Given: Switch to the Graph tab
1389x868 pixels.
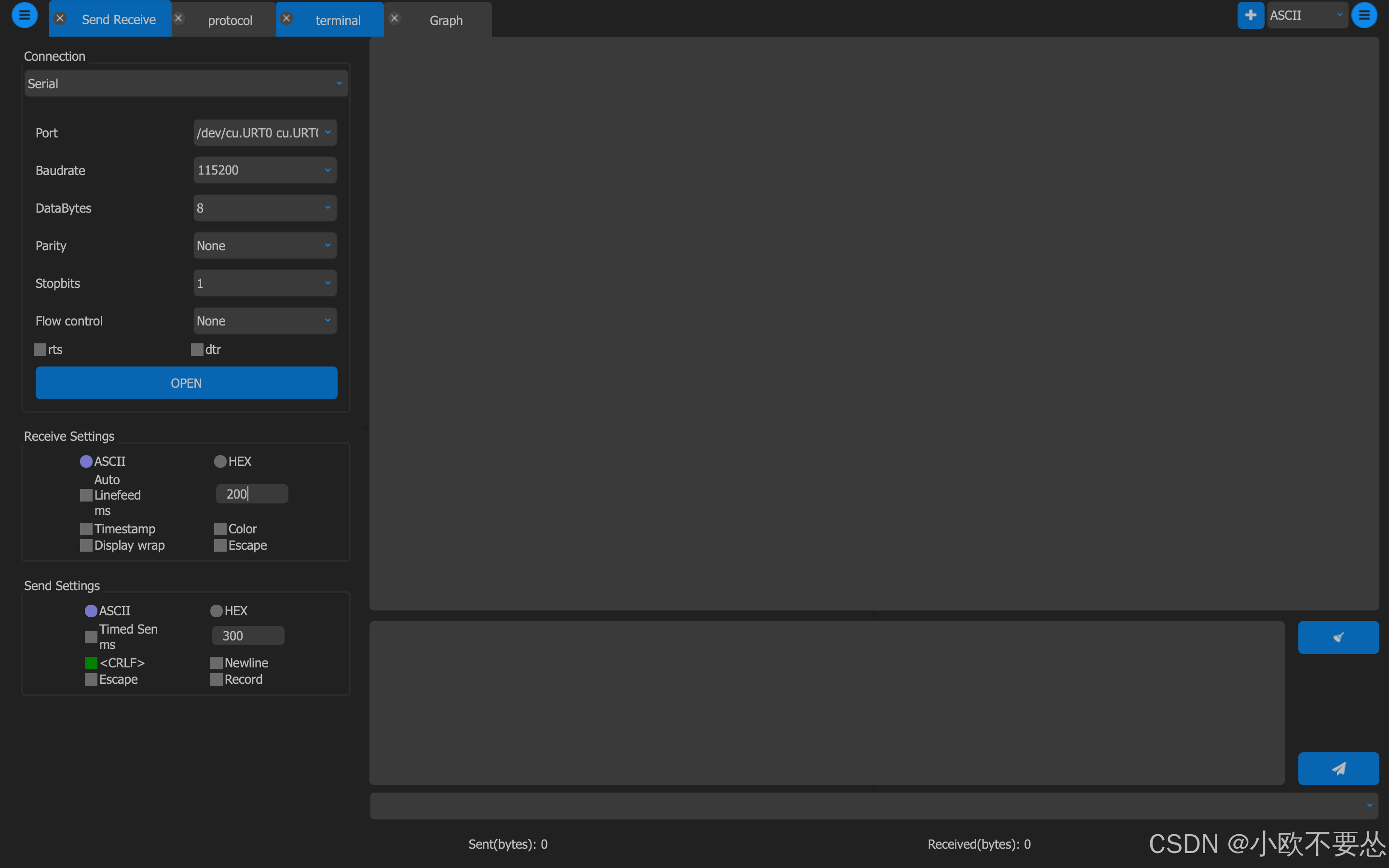Looking at the screenshot, I should (x=446, y=20).
